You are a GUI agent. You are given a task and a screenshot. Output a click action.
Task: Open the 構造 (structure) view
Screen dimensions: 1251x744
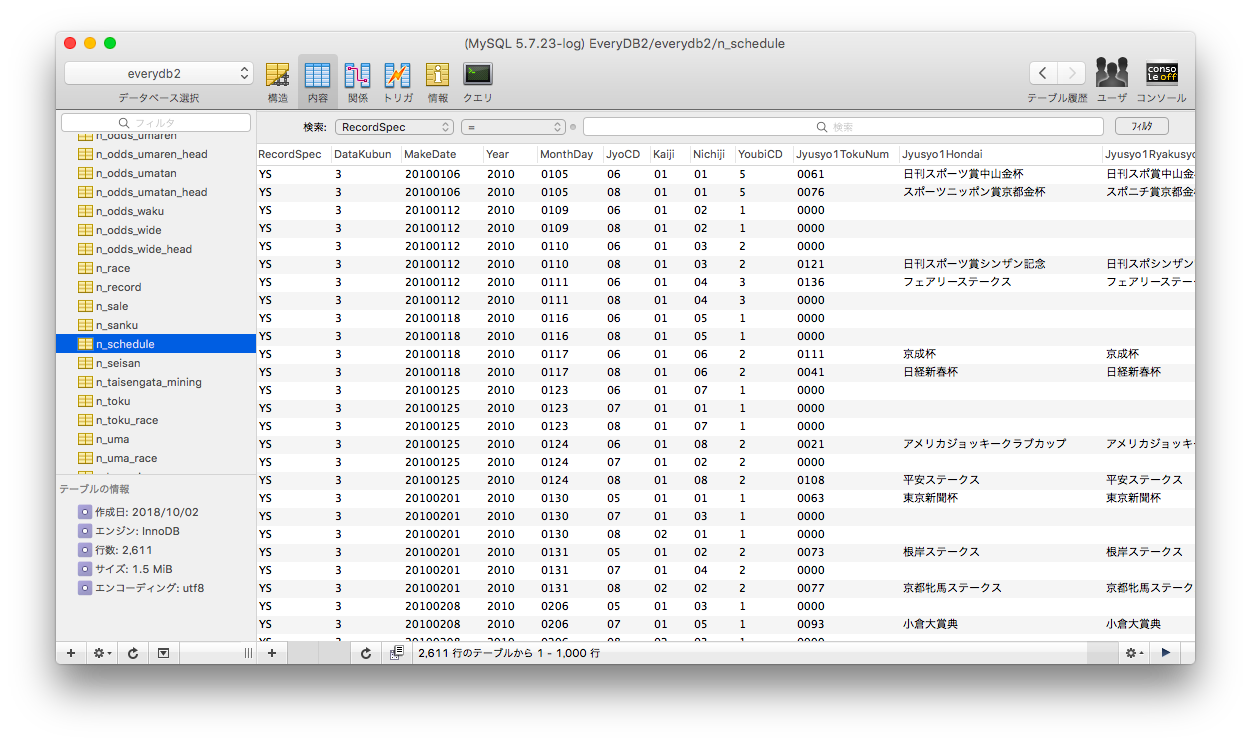pyautogui.click(x=277, y=82)
